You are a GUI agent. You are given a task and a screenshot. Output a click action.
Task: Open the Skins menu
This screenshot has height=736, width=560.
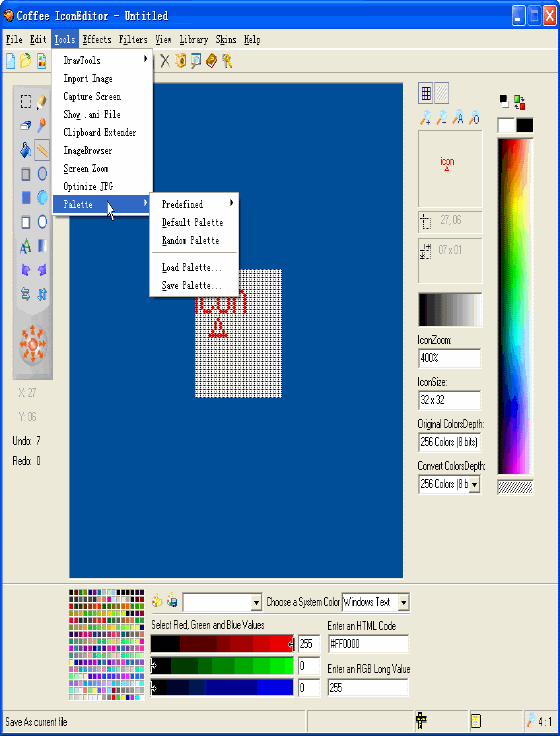[x=226, y=40]
